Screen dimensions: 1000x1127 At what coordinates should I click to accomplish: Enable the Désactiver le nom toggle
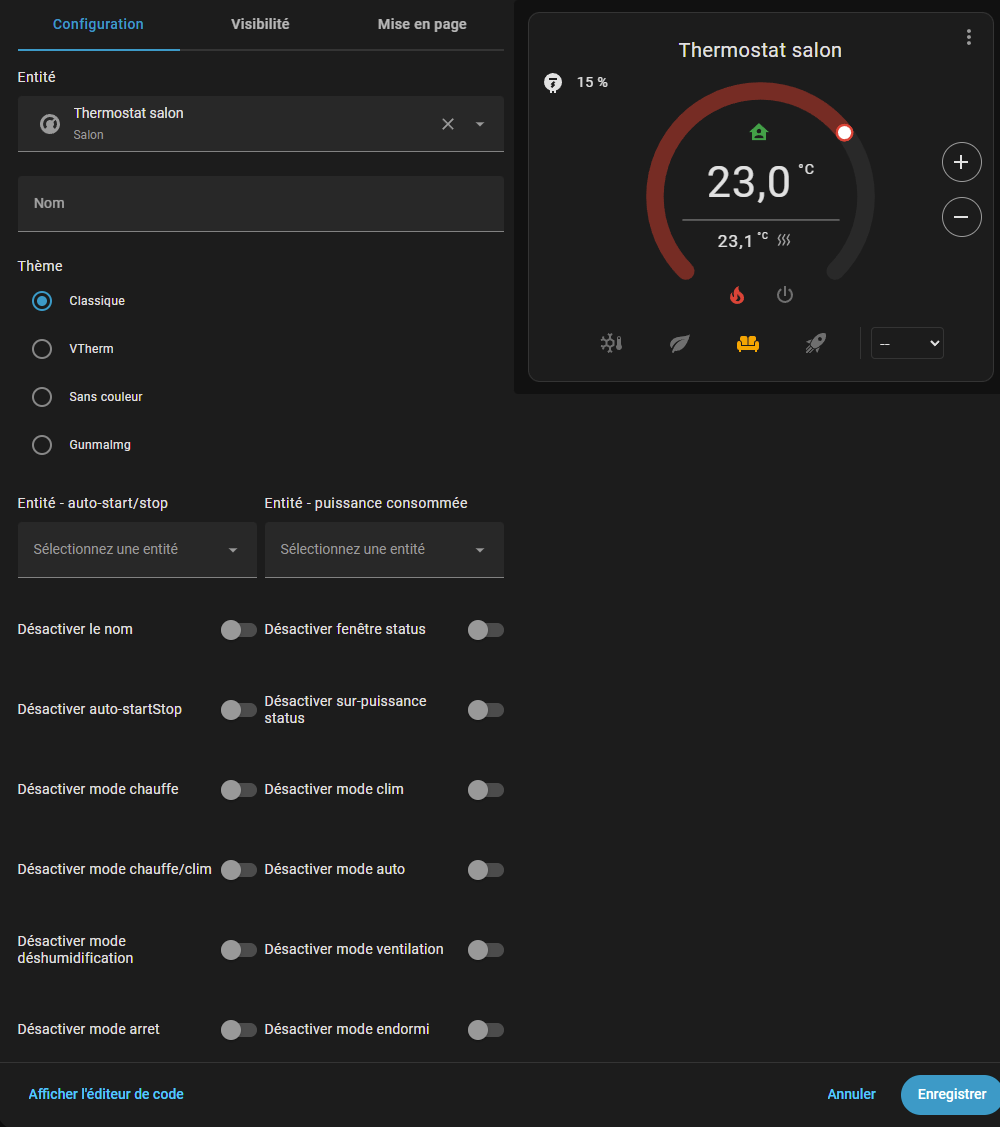click(x=239, y=630)
